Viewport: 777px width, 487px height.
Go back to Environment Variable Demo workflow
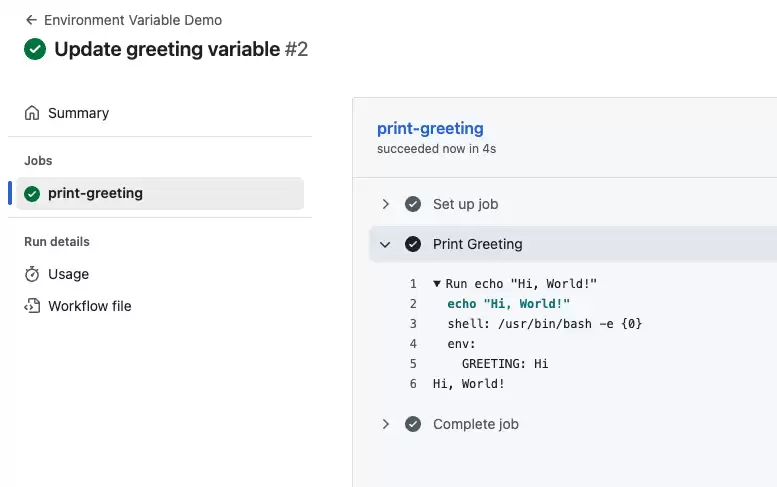pos(133,20)
